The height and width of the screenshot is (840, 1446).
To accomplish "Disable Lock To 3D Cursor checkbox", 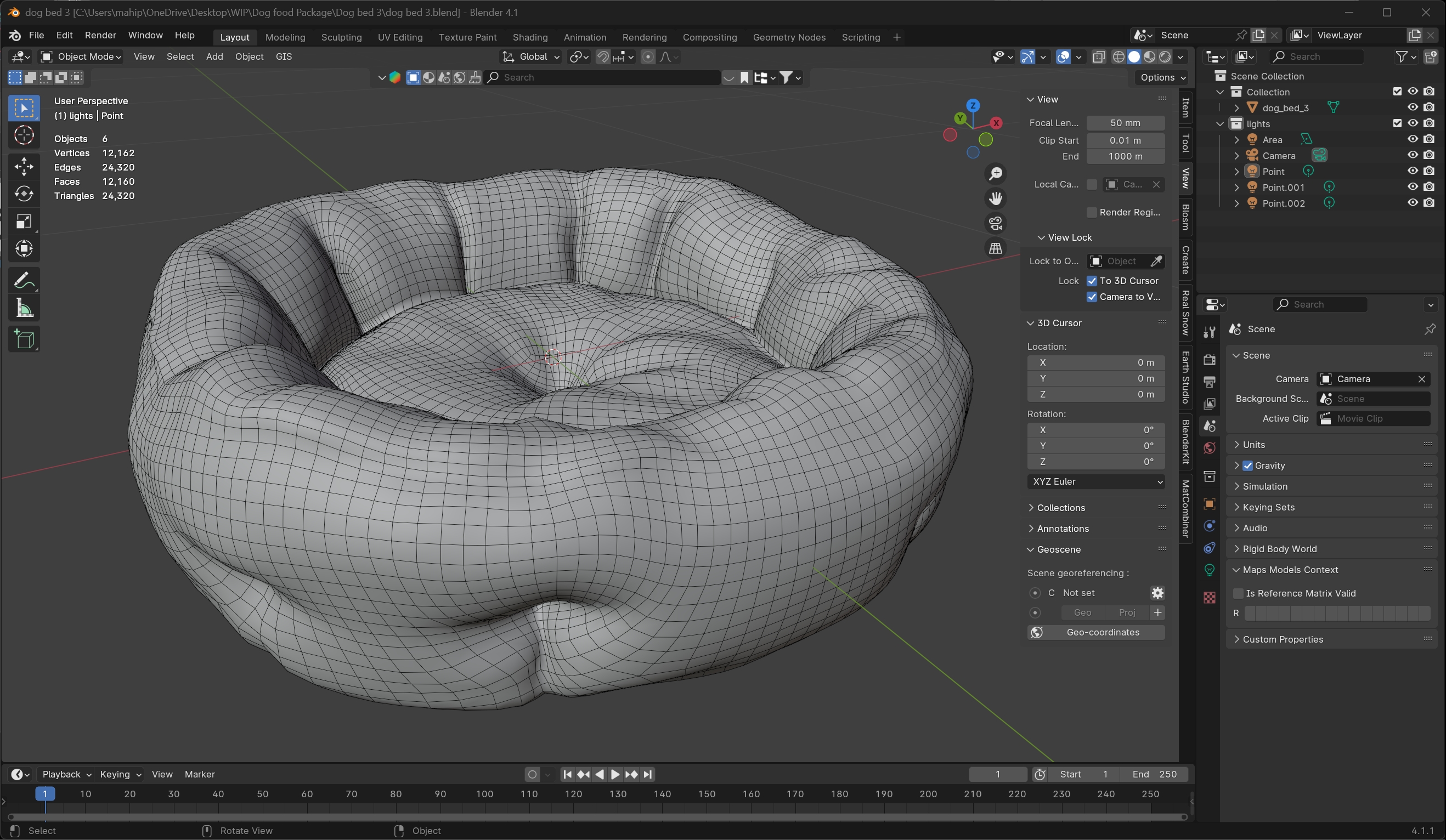I will pos(1092,281).
